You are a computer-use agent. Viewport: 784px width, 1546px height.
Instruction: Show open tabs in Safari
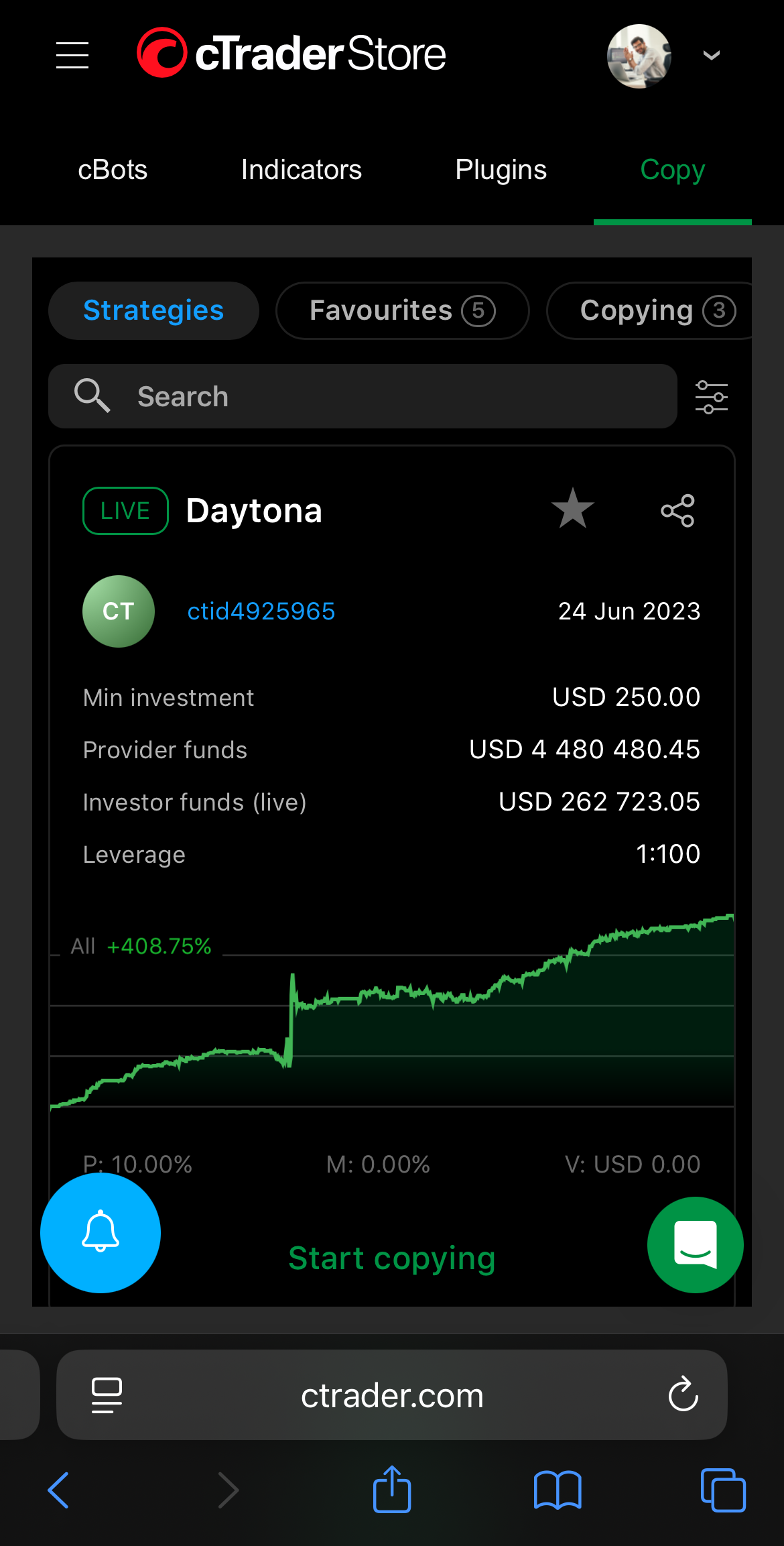722,1490
